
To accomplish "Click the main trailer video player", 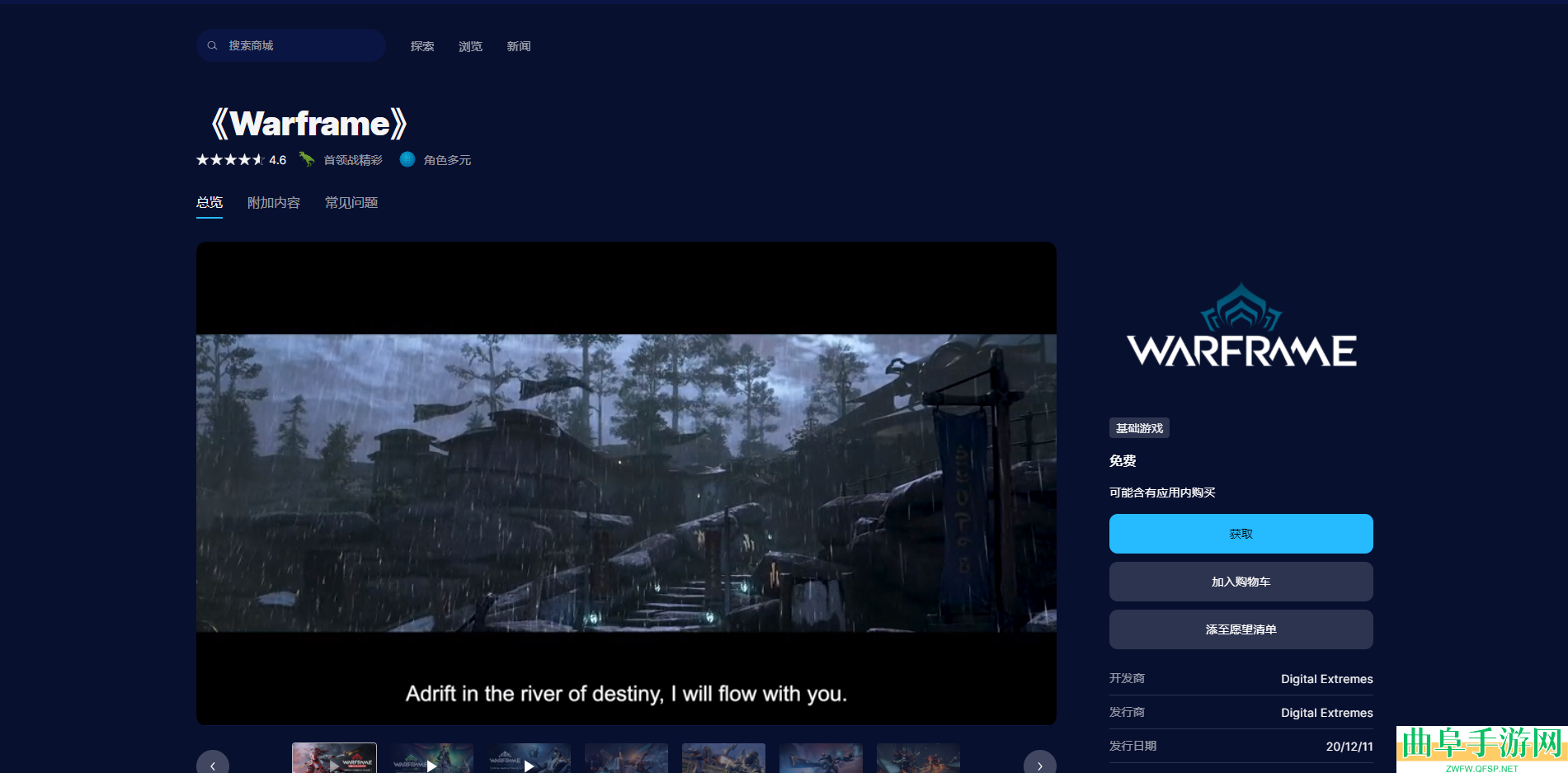I will 626,483.
